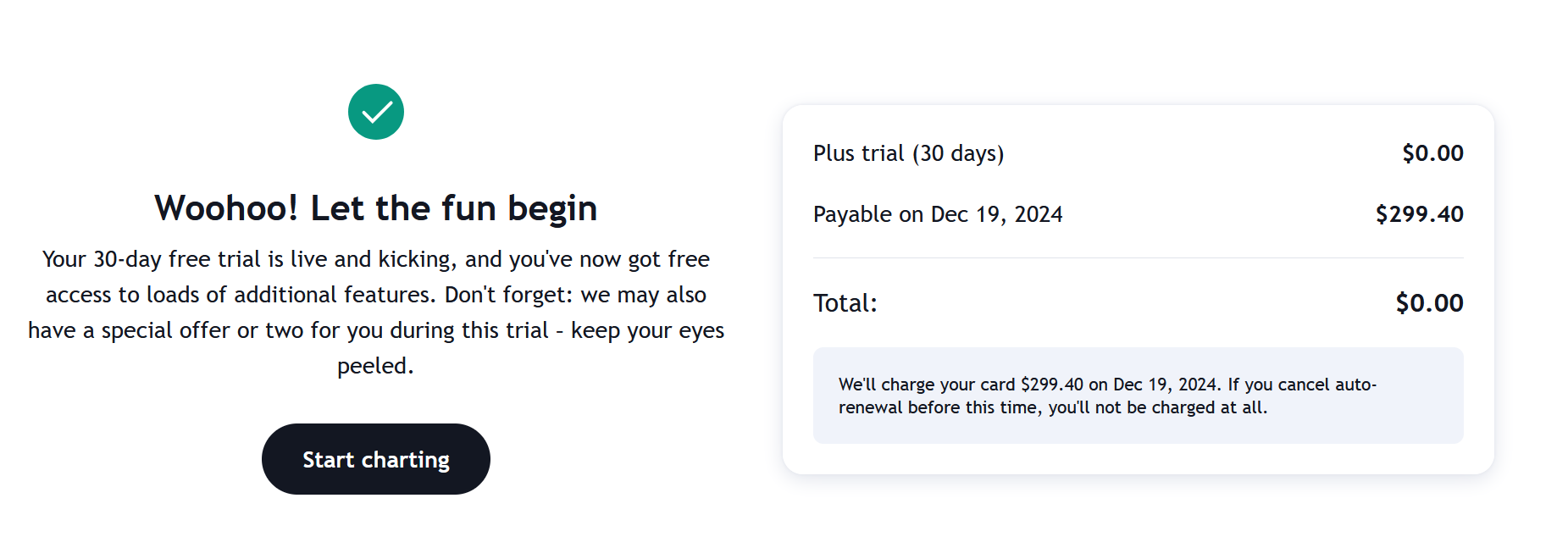Screen dimensions: 1568x559
Task: Click the $0.00 Plus trial price
Action: coord(1432,153)
